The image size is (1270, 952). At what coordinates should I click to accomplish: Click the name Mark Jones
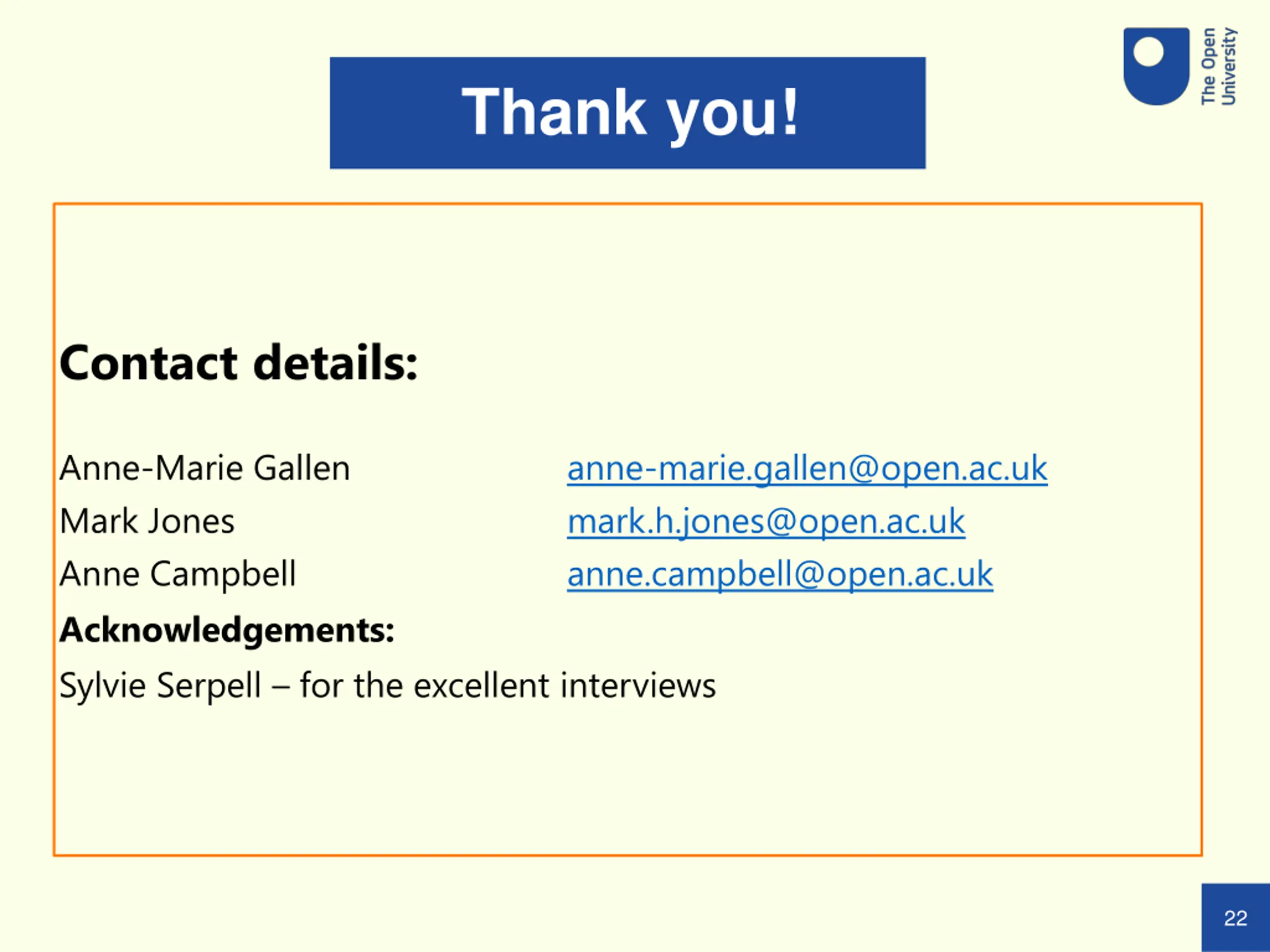point(147,522)
